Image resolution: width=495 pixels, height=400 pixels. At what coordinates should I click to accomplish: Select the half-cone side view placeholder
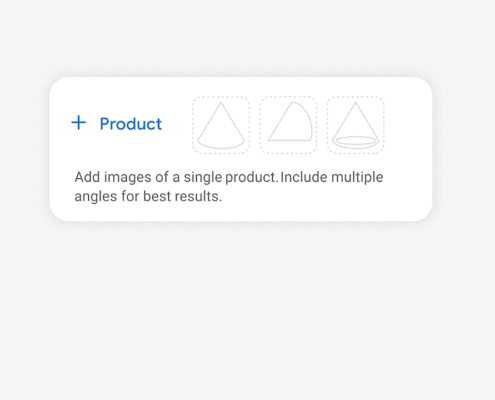[288, 125]
